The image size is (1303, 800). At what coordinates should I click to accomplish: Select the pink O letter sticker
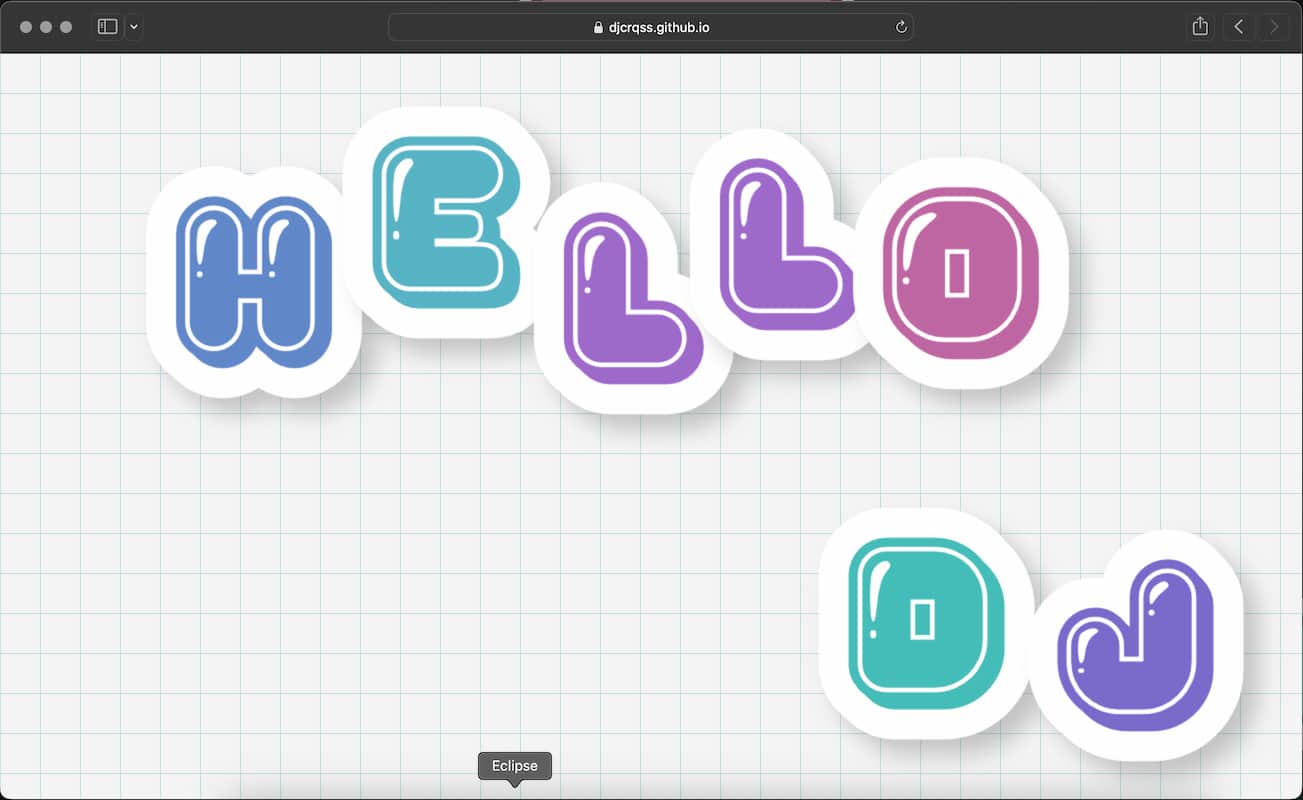962,272
